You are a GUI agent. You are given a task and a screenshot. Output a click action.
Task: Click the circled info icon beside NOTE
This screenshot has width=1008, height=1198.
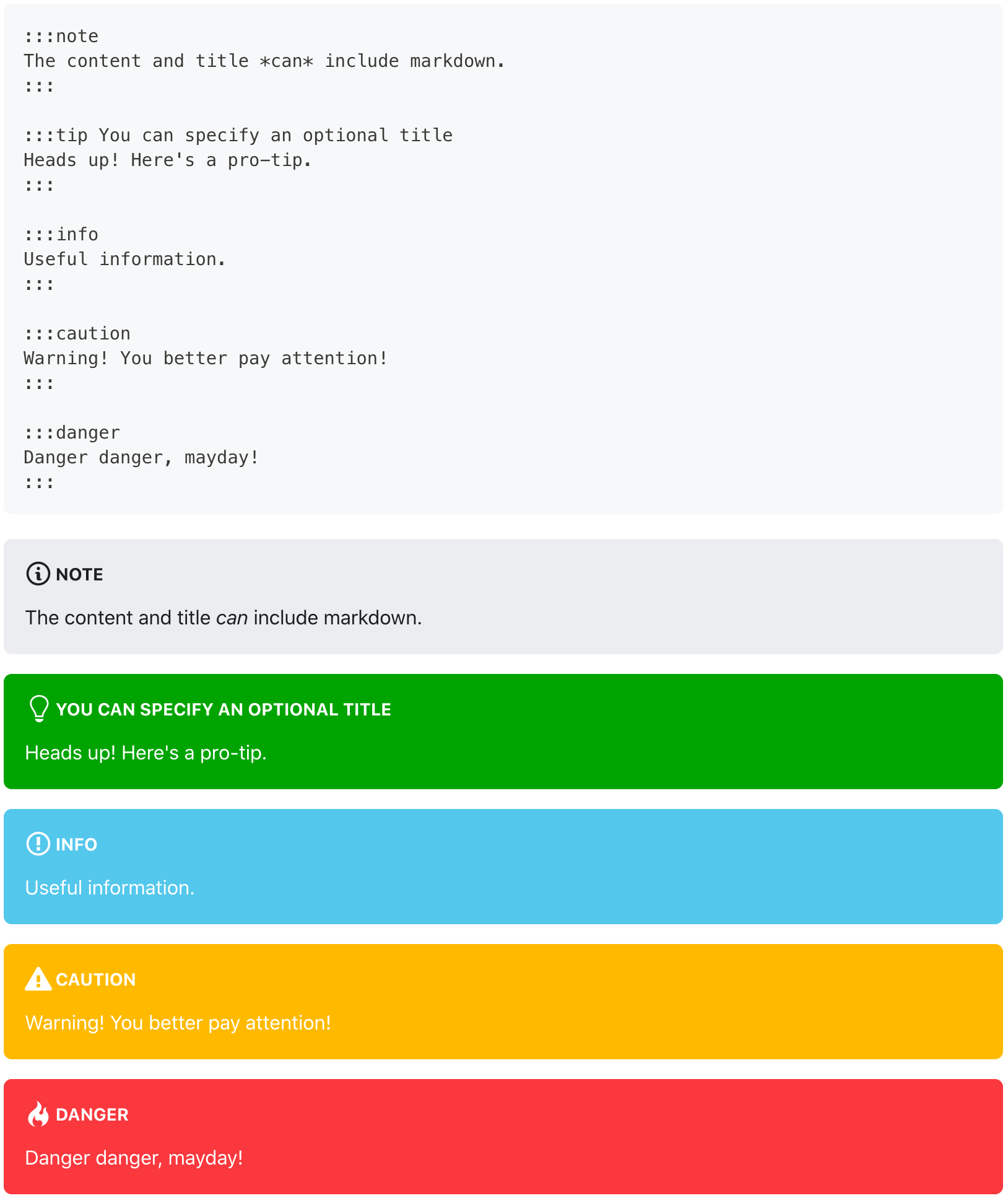click(x=38, y=574)
